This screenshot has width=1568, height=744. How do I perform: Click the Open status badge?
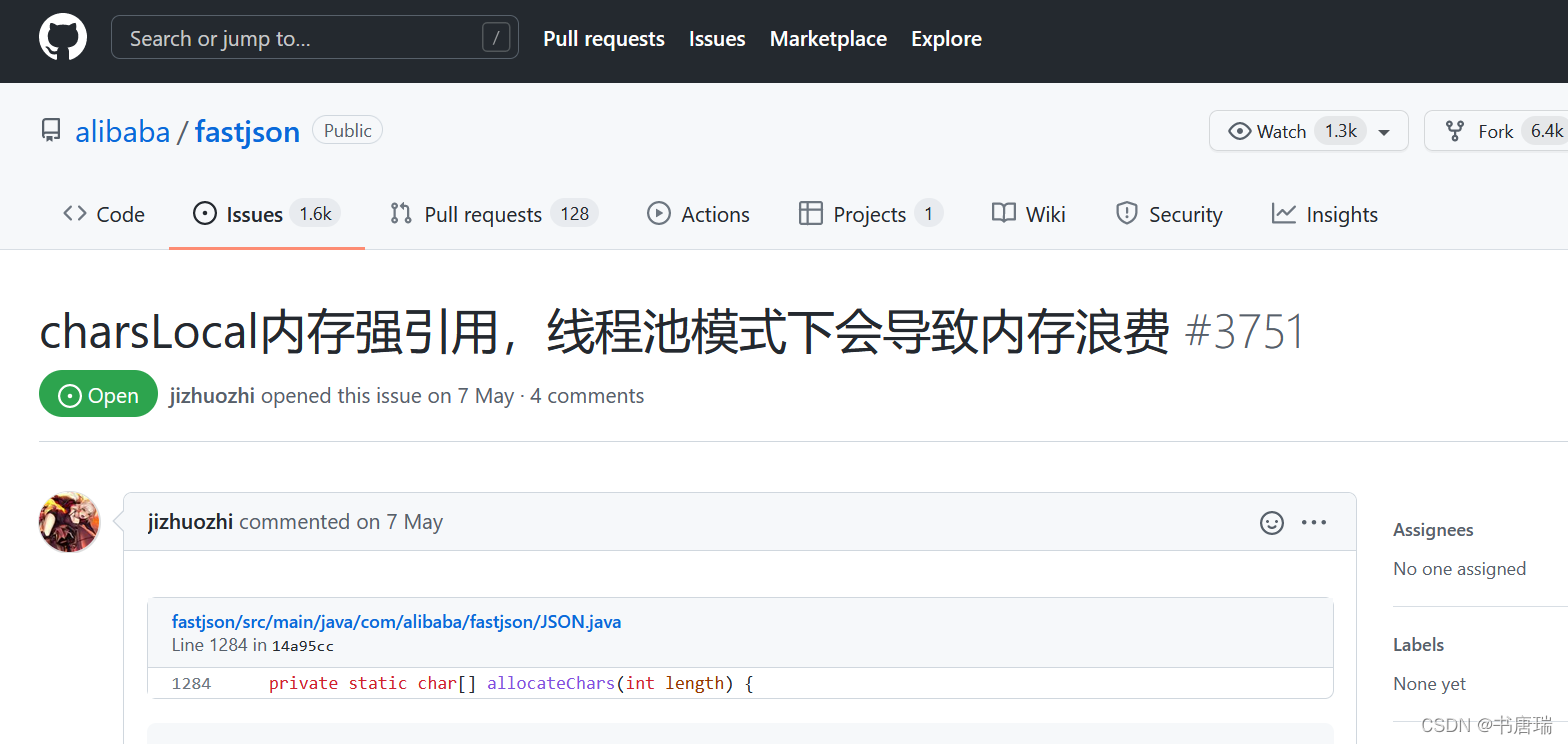[x=99, y=395]
